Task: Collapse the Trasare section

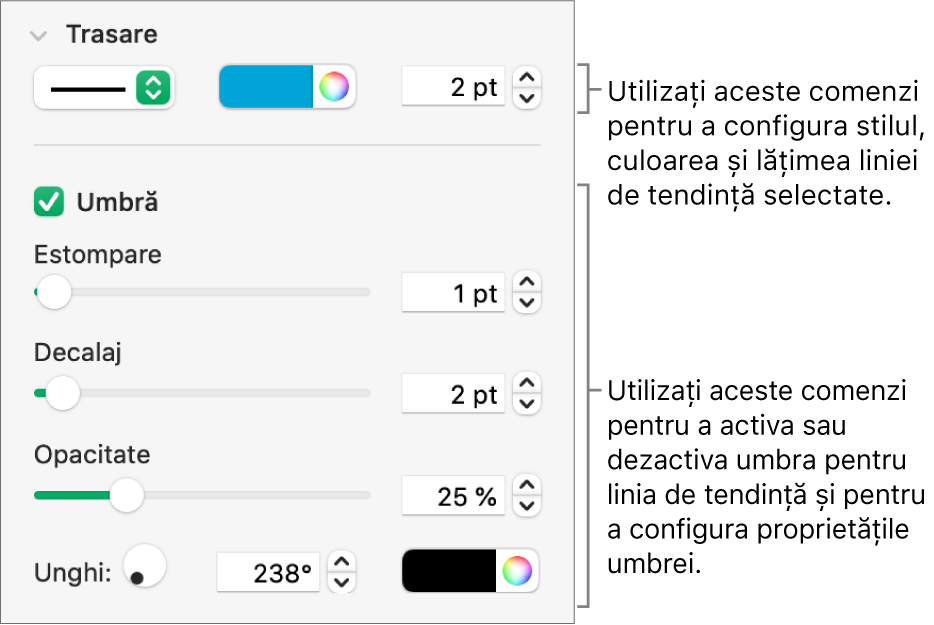Action: [x=39, y=35]
